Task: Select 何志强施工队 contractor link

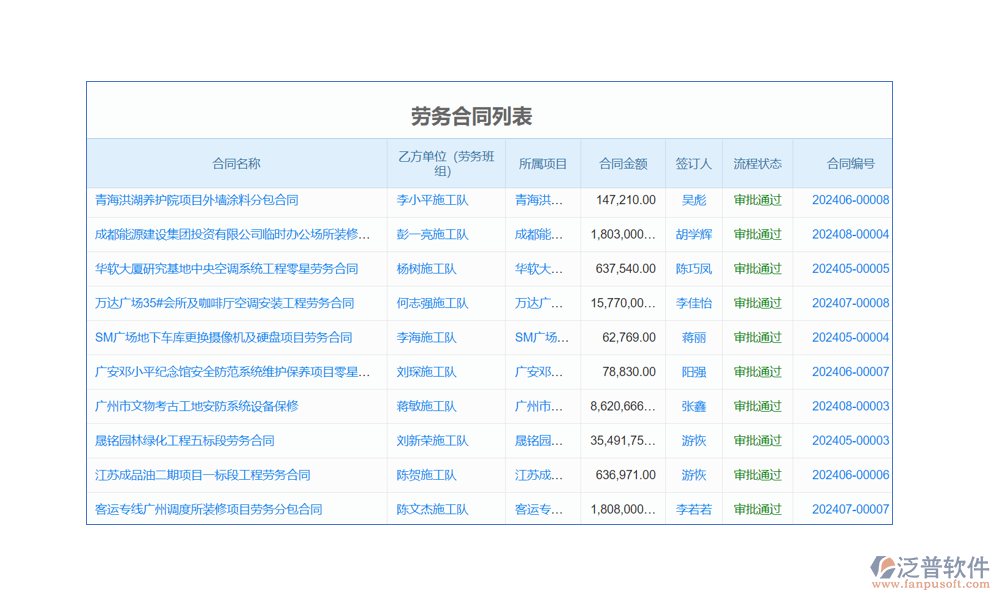Action: (x=432, y=304)
